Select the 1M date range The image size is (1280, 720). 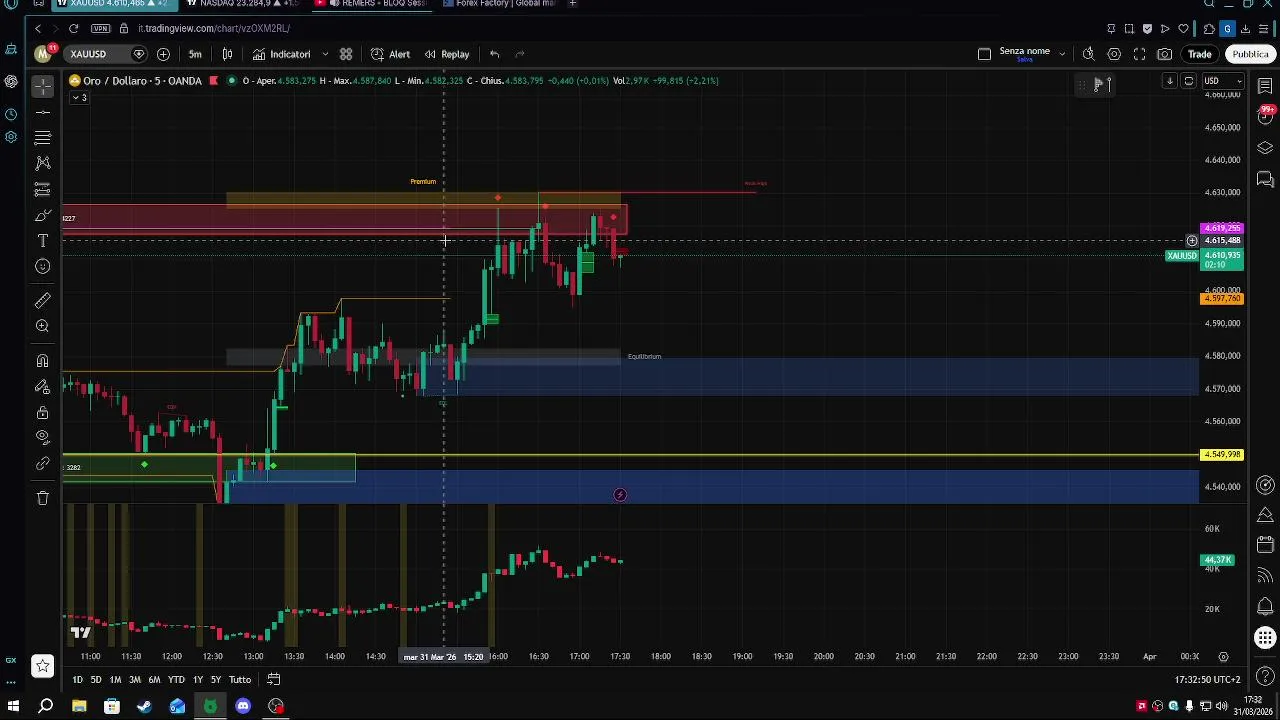(115, 680)
